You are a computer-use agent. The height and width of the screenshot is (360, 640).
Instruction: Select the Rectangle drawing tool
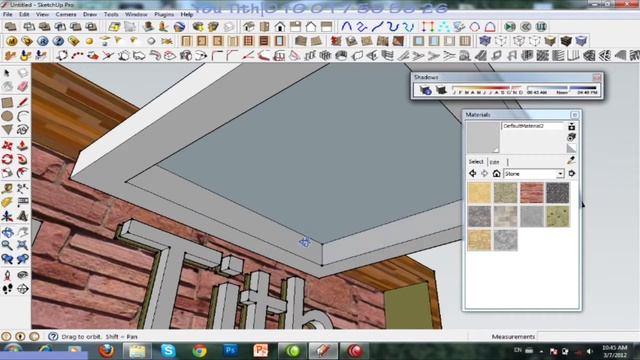point(7,102)
